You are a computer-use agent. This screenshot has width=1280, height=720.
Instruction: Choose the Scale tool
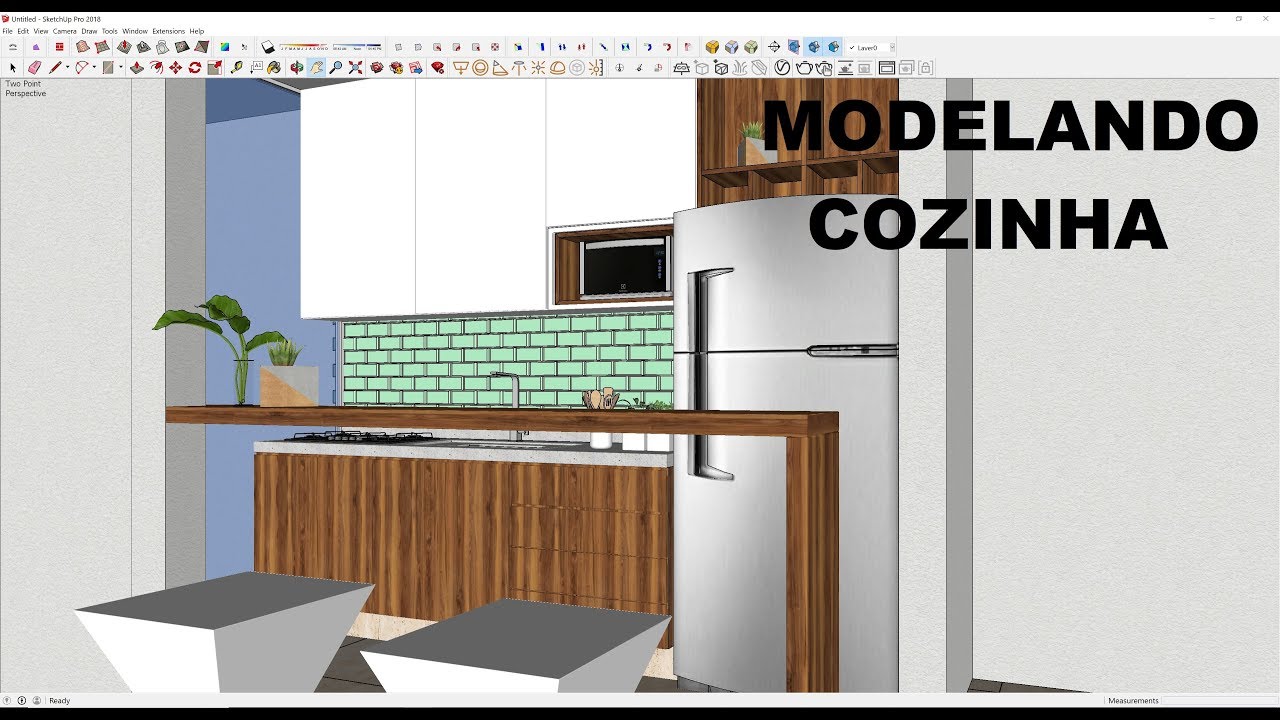click(214, 67)
